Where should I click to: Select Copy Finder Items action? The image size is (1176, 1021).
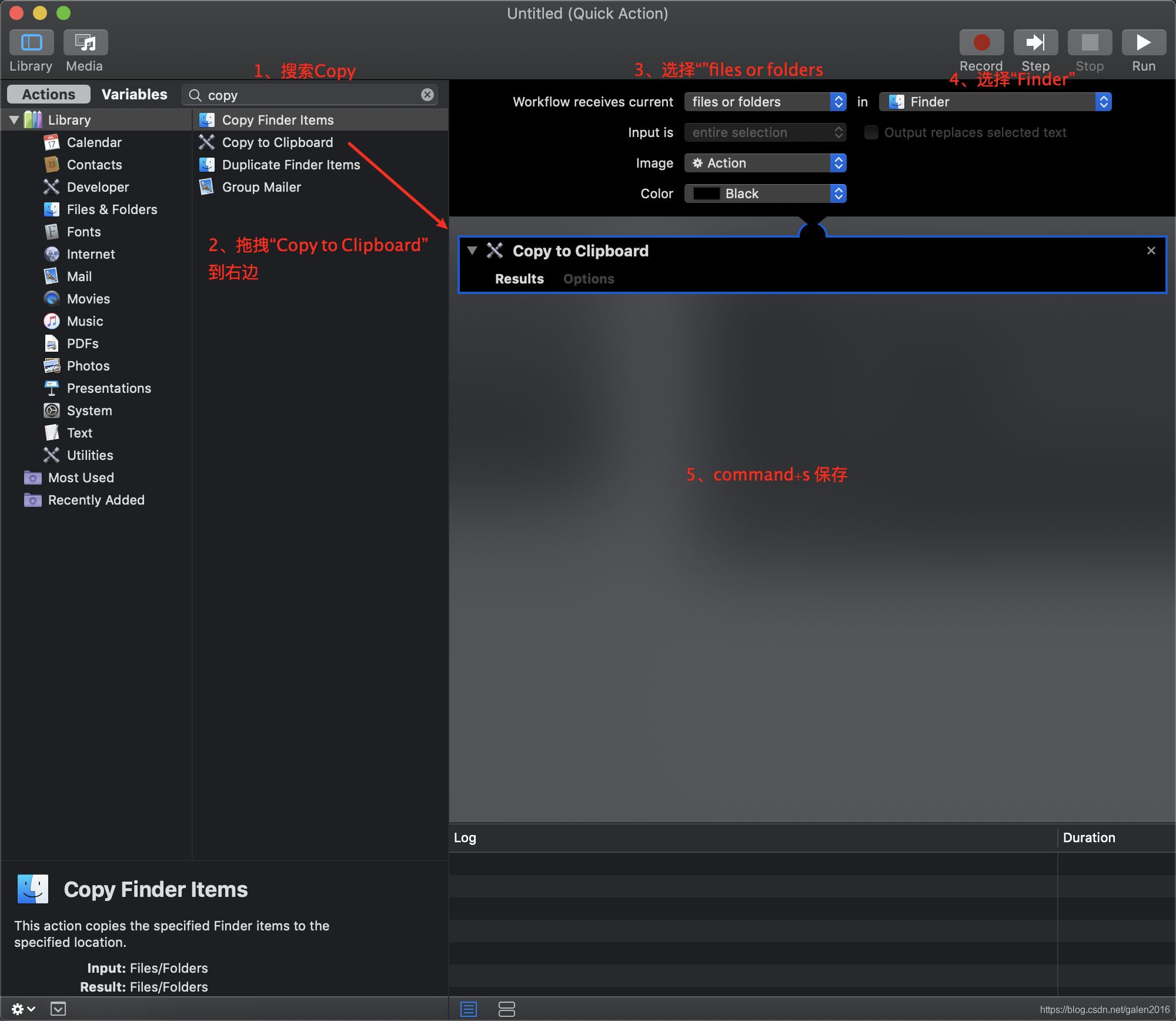point(321,120)
